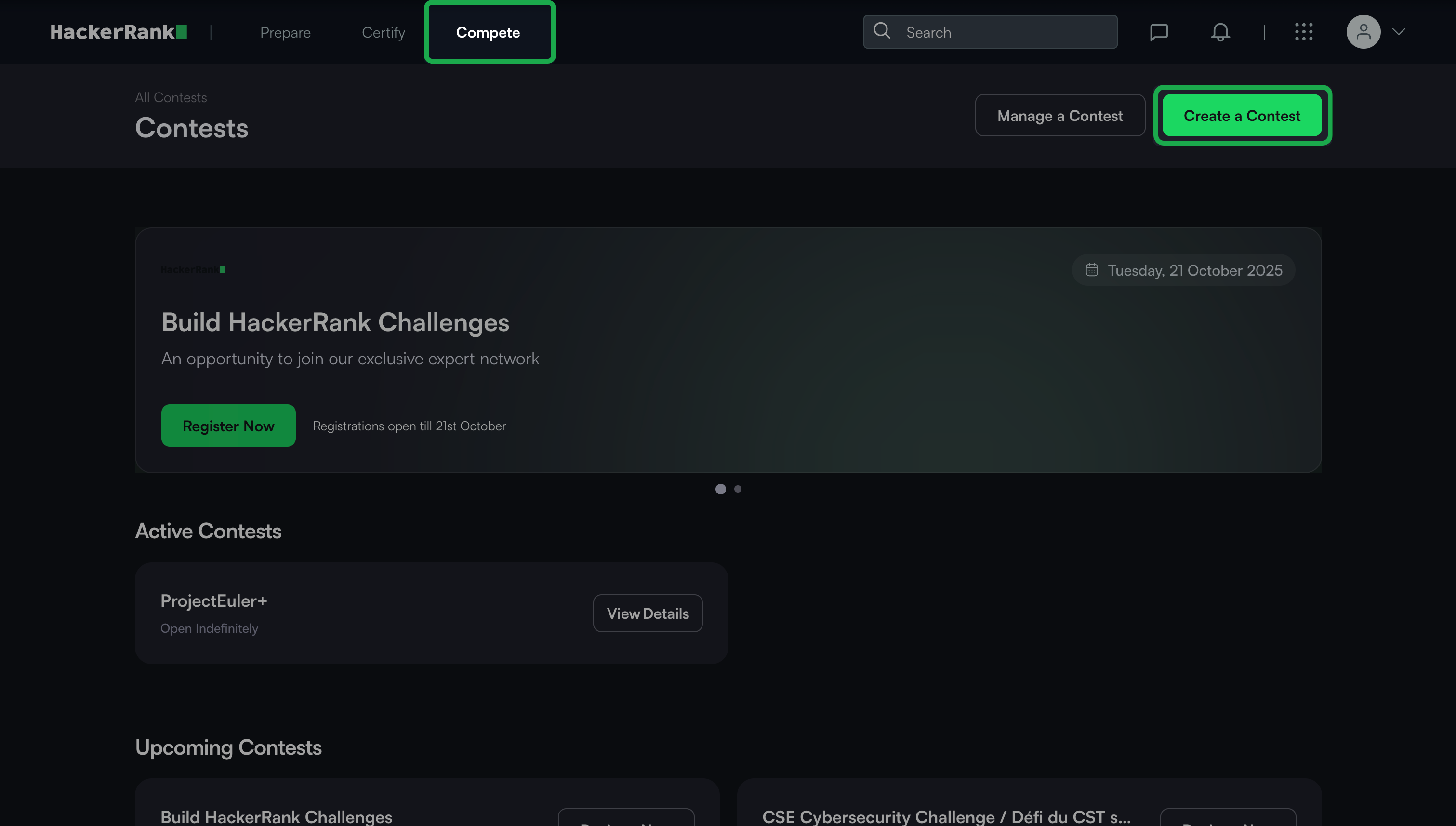This screenshot has height=826, width=1456.
Task: Click the search magnifier icon
Action: click(x=881, y=31)
